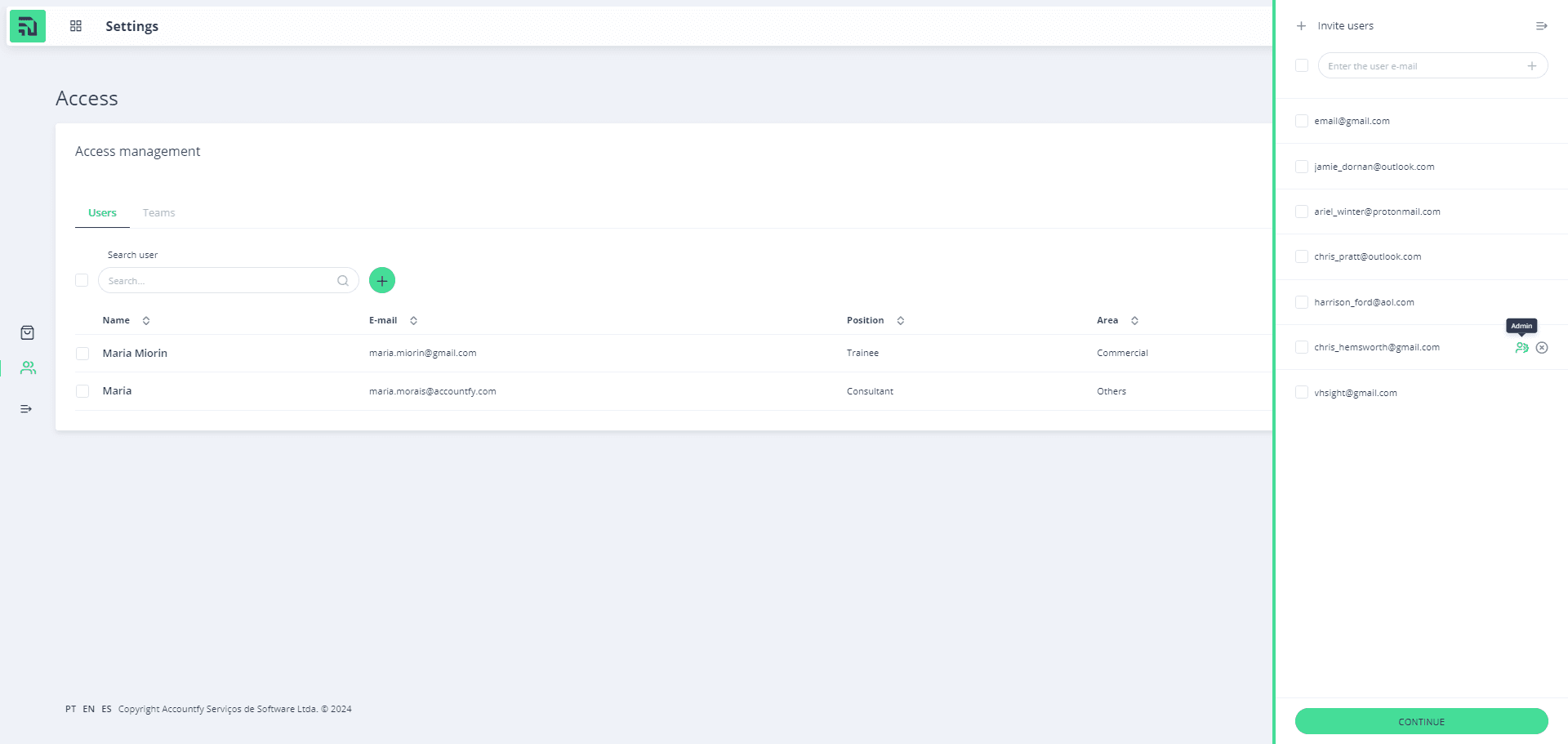Viewport: 1568px width, 744px height.
Task: Check vhsight@gmail.com checkbox
Action: click(x=1302, y=393)
